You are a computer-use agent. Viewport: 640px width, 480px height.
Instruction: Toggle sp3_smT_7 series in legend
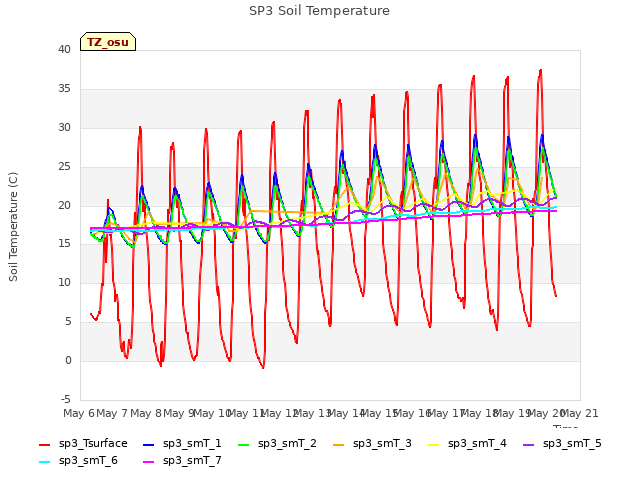tap(182, 461)
